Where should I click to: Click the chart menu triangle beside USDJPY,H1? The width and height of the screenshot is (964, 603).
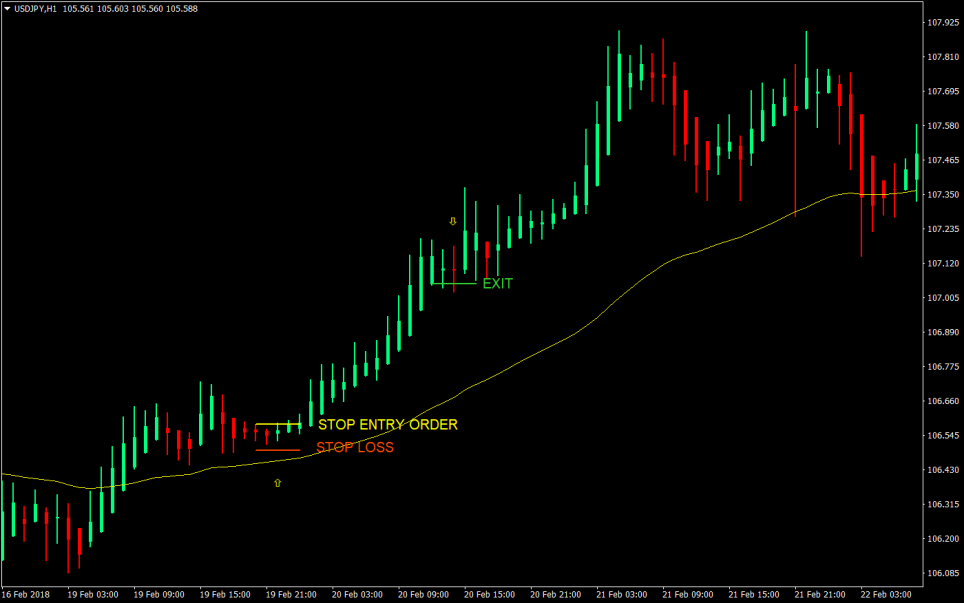pyautogui.click(x=7, y=9)
